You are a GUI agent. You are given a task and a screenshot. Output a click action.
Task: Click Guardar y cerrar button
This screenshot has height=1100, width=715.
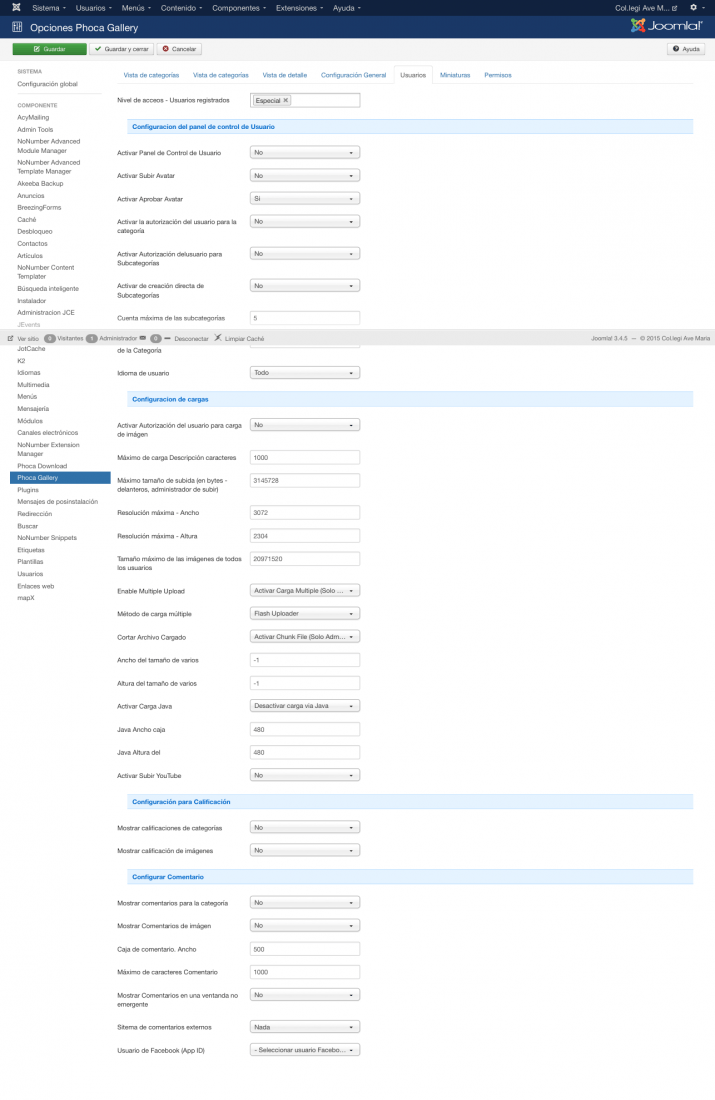tap(121, 49)
